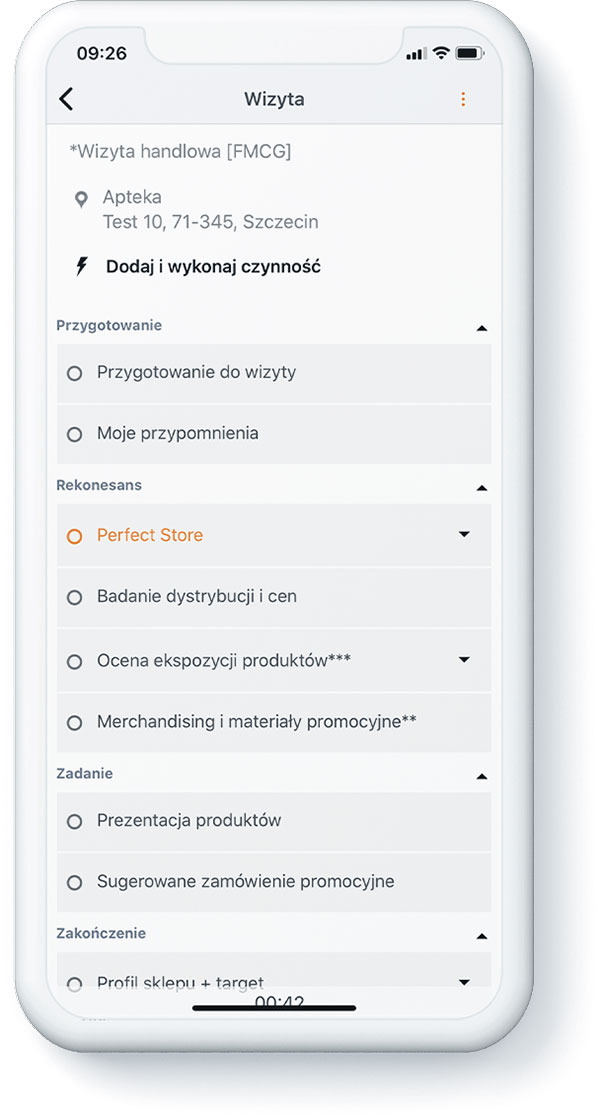
Task: Tap the location pin icon next to Apteka
Action: (x=82, y=199)
